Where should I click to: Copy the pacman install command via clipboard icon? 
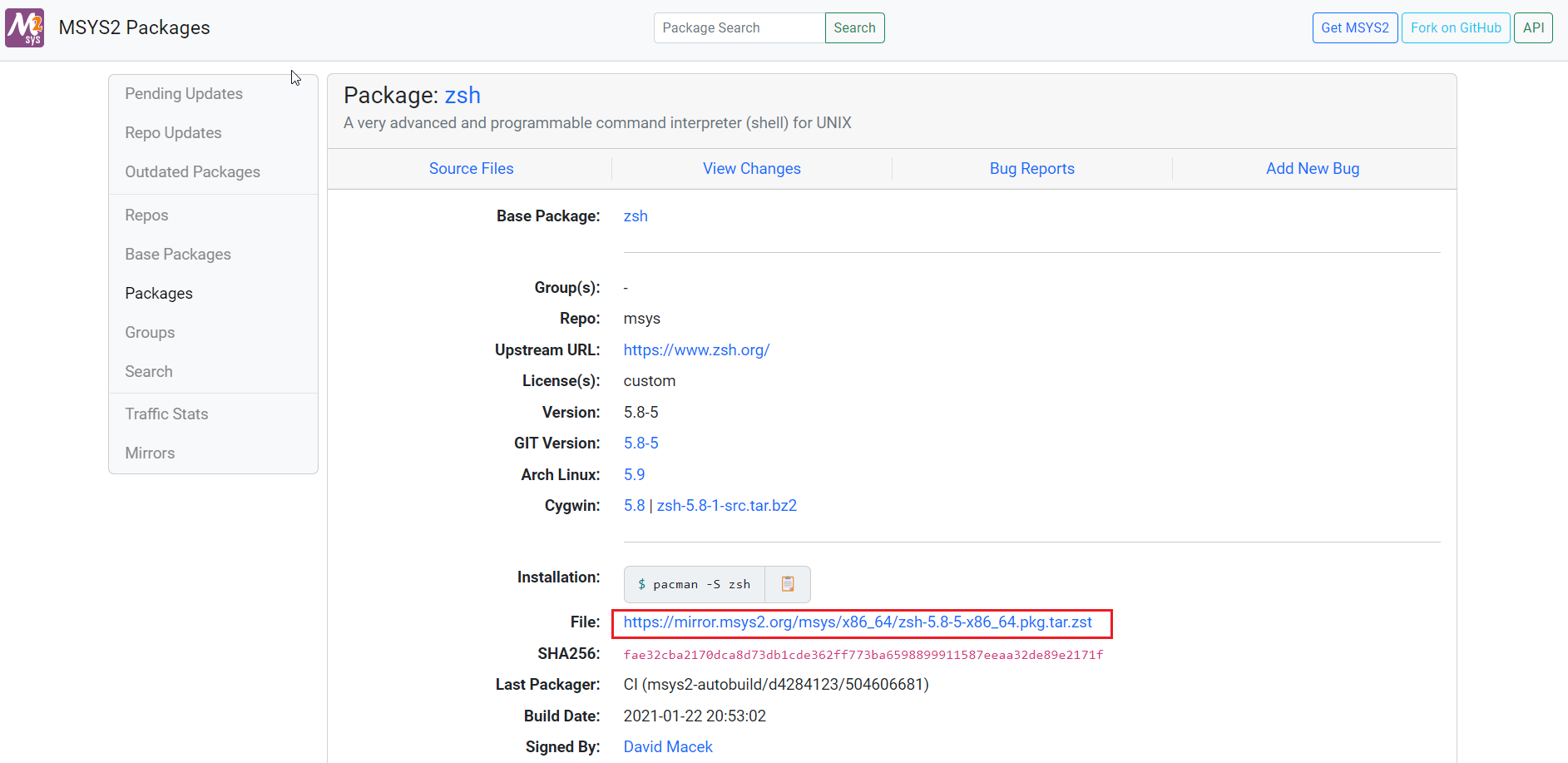787,584
